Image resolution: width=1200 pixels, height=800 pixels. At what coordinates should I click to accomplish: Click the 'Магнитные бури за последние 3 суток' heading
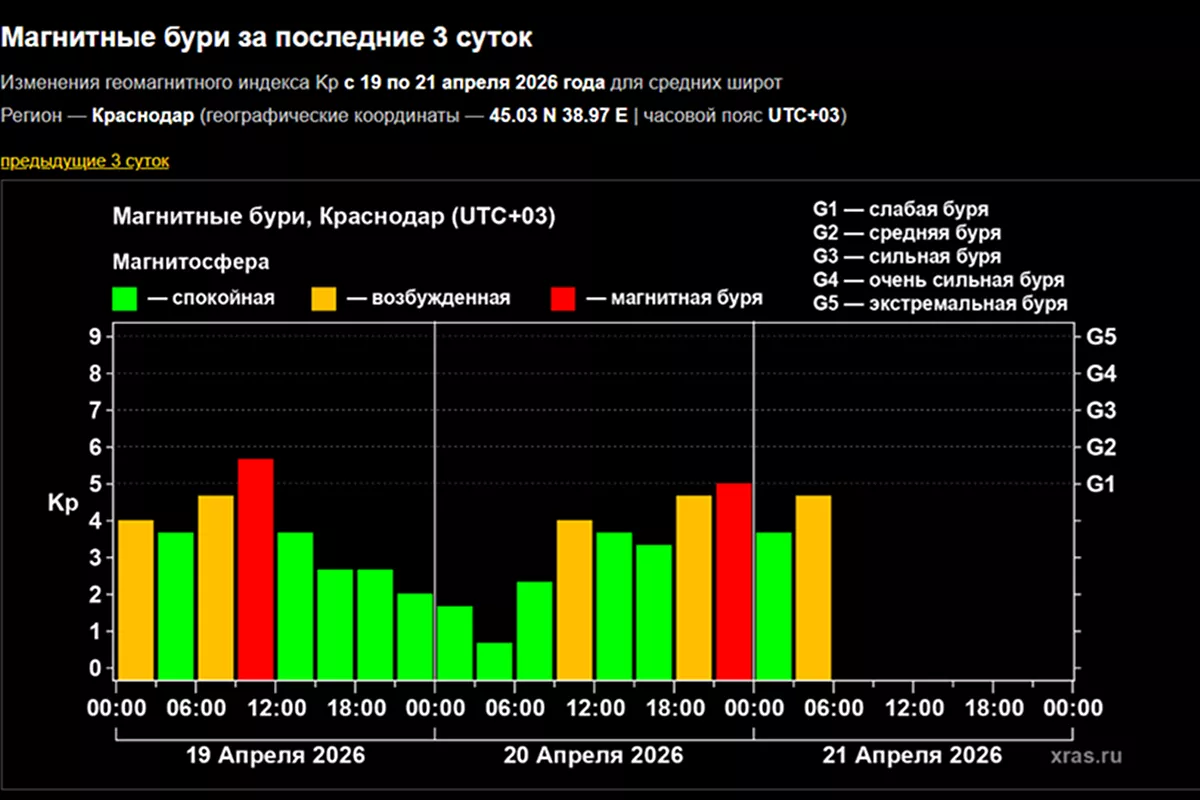[x=266, y=38]
